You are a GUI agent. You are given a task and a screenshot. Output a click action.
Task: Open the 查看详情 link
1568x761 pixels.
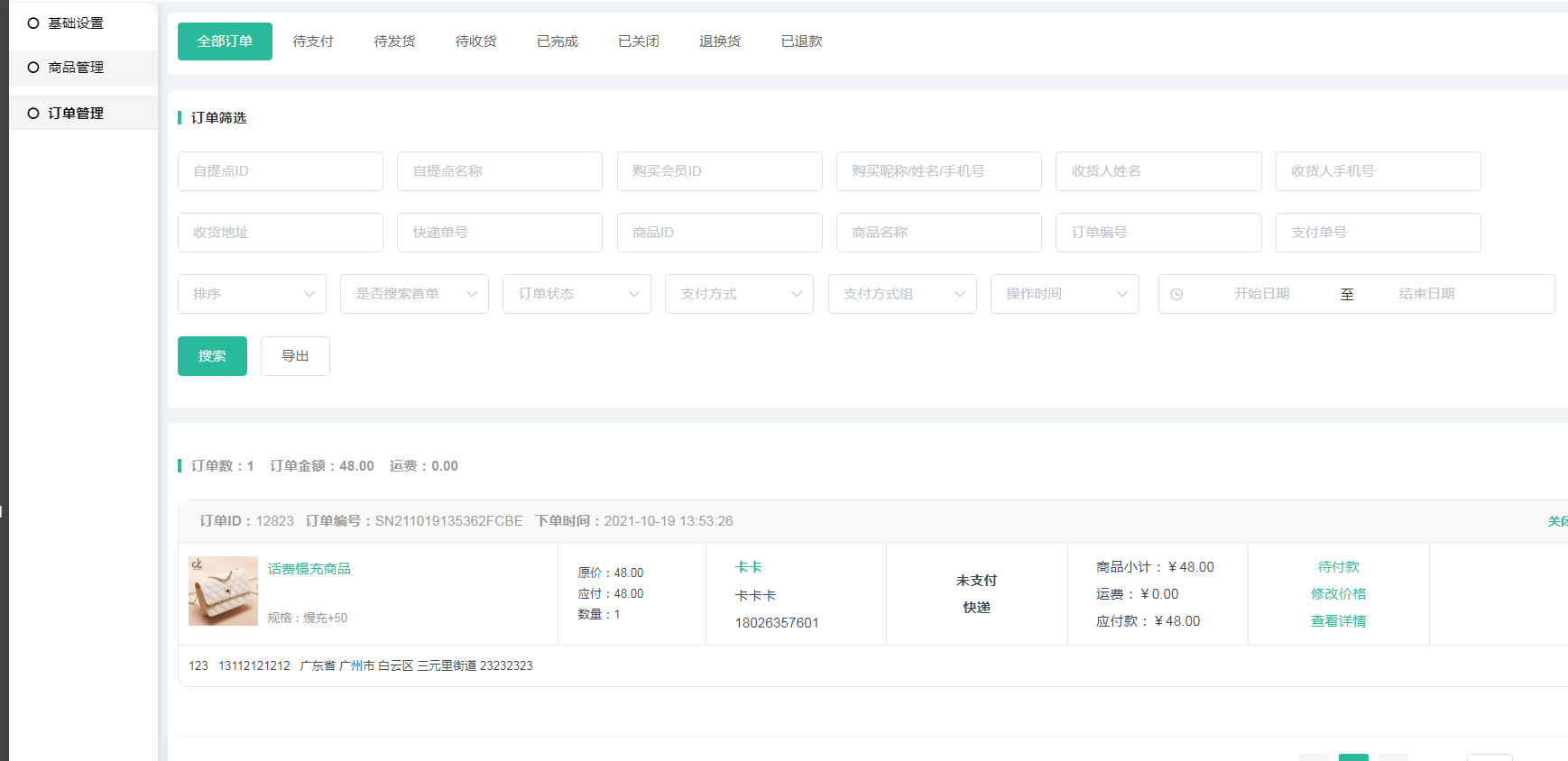click(1338, 621)
